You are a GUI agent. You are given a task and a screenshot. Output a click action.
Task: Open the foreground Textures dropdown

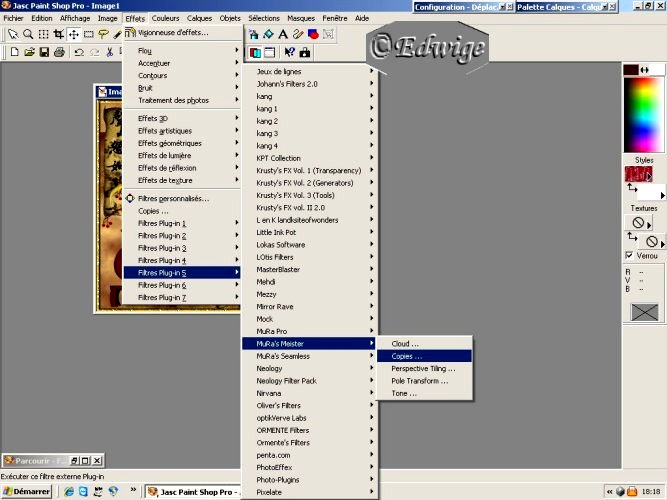click(x=649, y=225)
